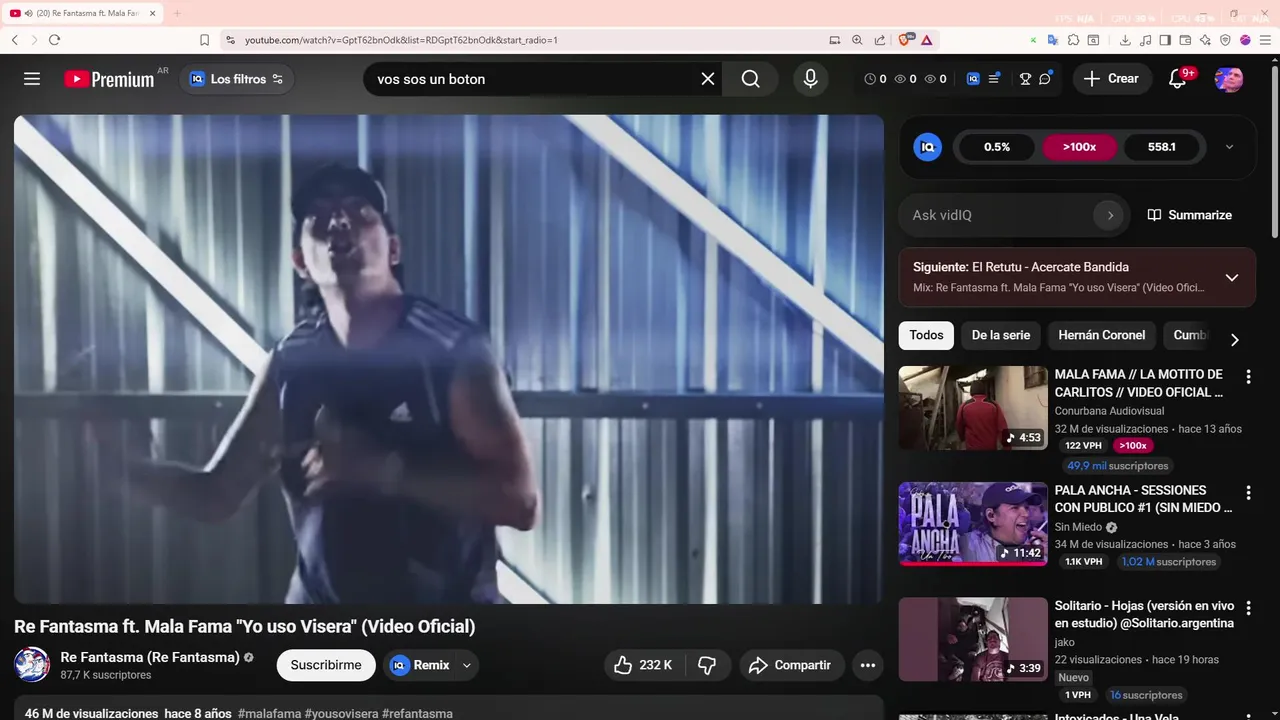1280x720 pixels.
Task: Click the magnifier search button
Action: point(751,79)
